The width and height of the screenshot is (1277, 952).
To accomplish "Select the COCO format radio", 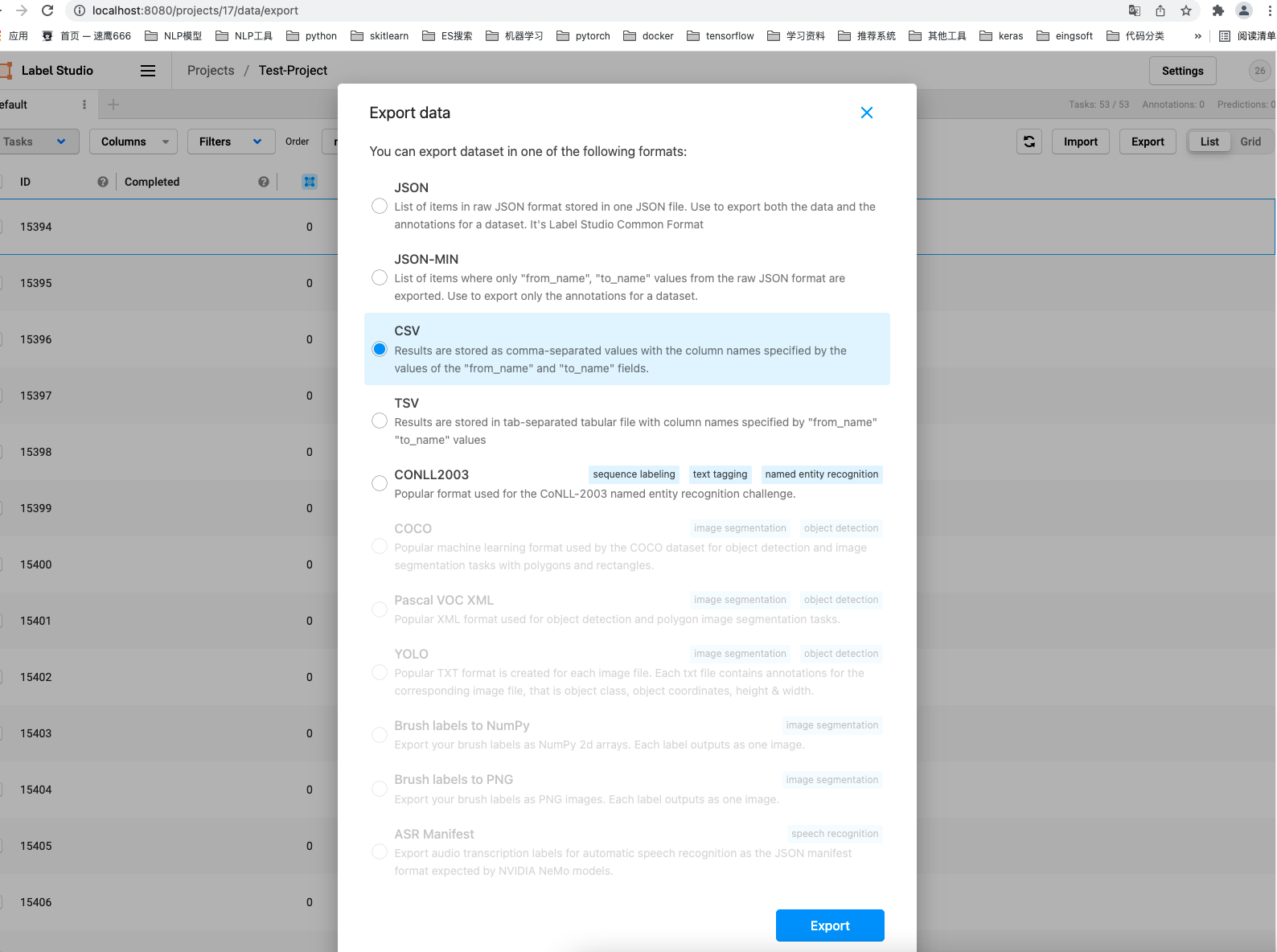I will pyautogui.click(x=380, y=546).
